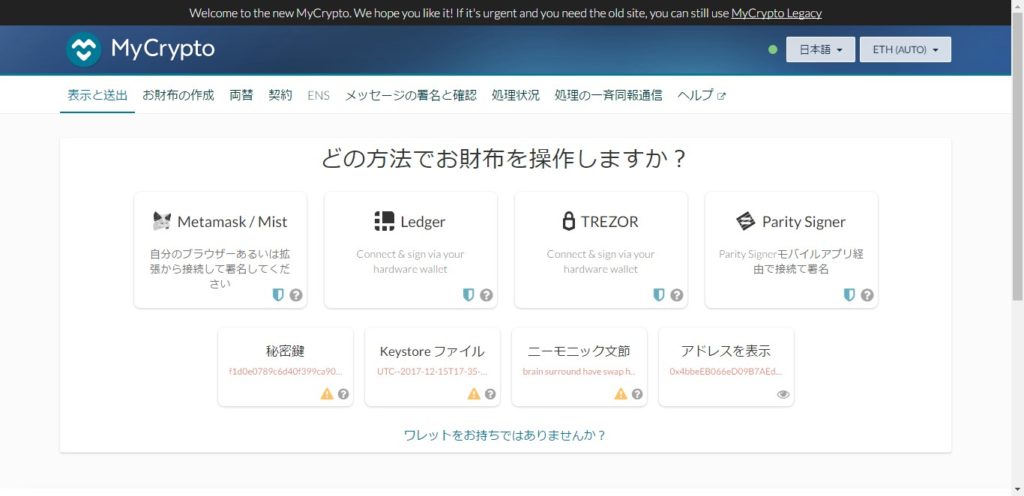The image size is (1024, 496).
Task: Click the eye icon on アドレスを表示 card
Action: (783, 394)
